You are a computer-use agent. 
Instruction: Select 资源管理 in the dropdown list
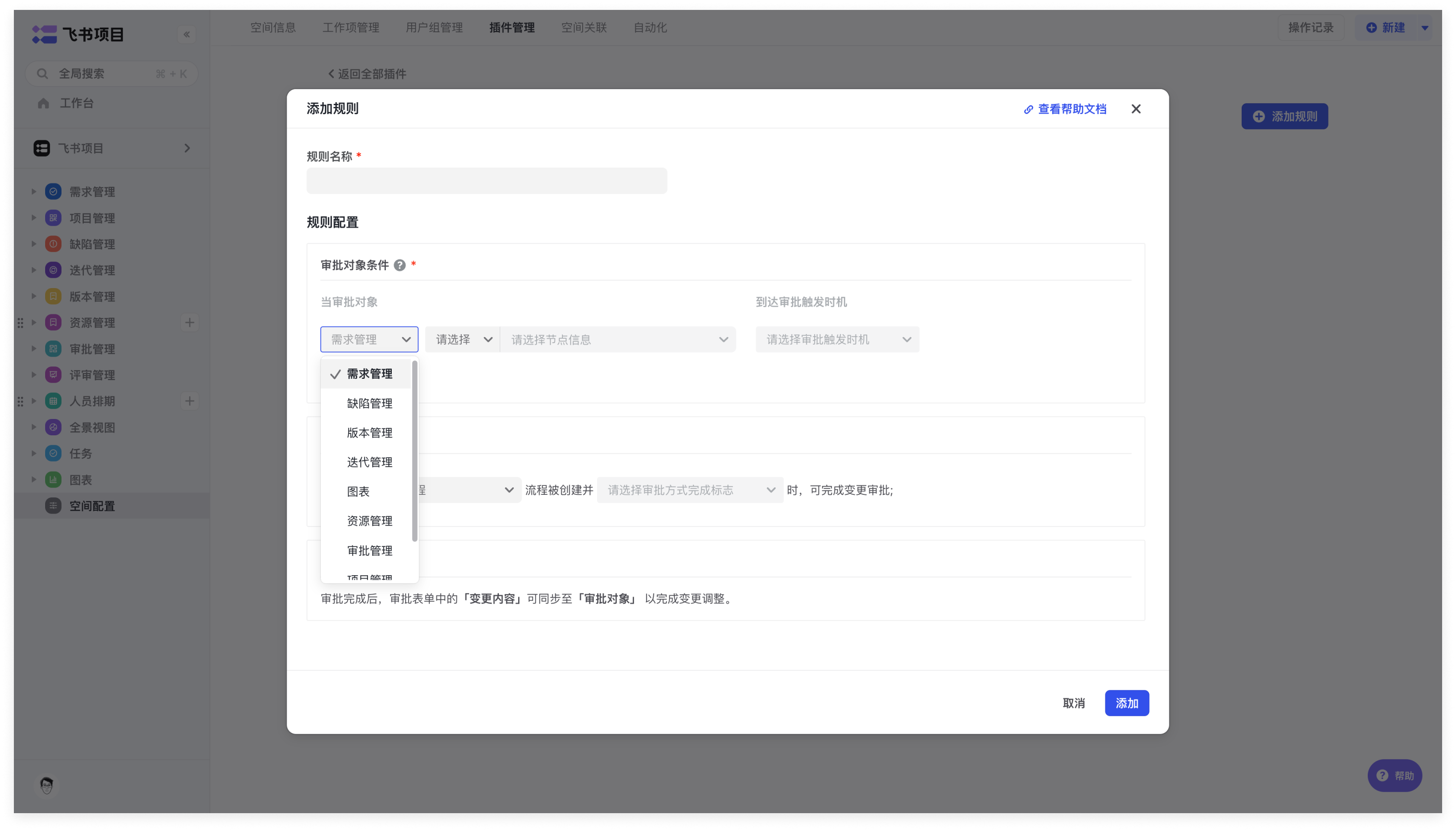pyautogui.click(x=366, y=521)
